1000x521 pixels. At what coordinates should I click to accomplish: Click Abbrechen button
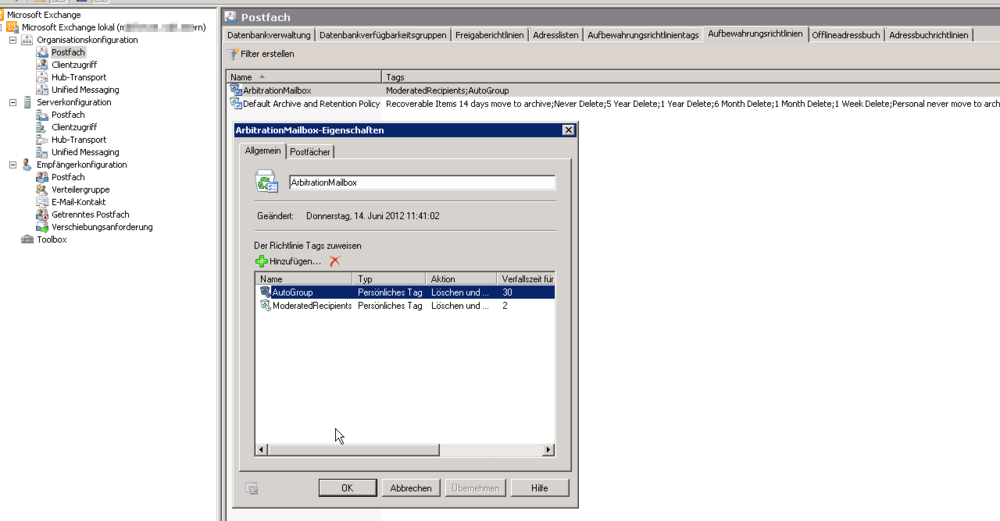click(411, 488)
